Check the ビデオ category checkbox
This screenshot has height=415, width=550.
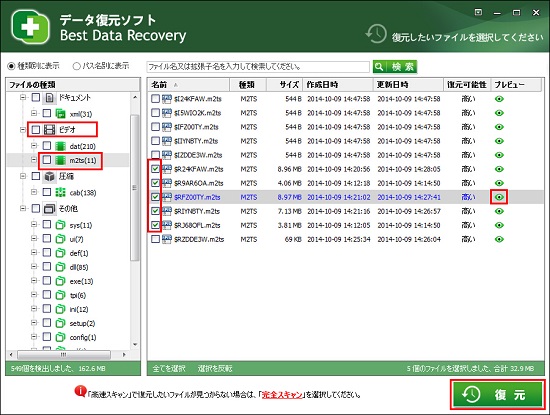pos(36,130)
